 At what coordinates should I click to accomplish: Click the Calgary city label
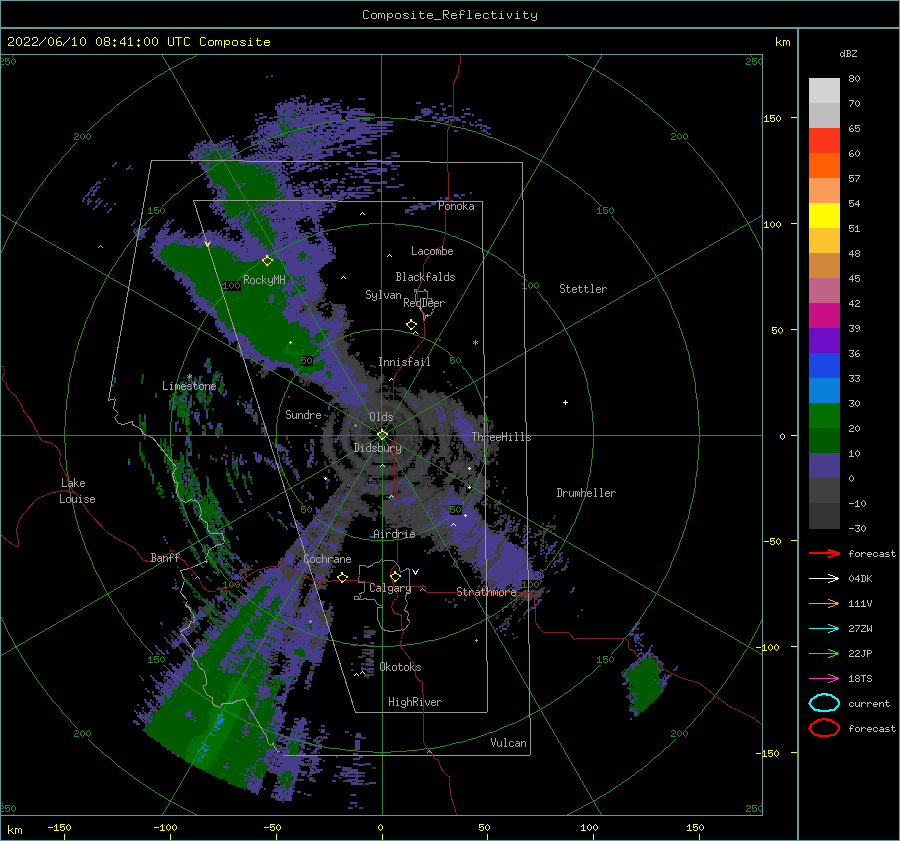pos(390,588)
